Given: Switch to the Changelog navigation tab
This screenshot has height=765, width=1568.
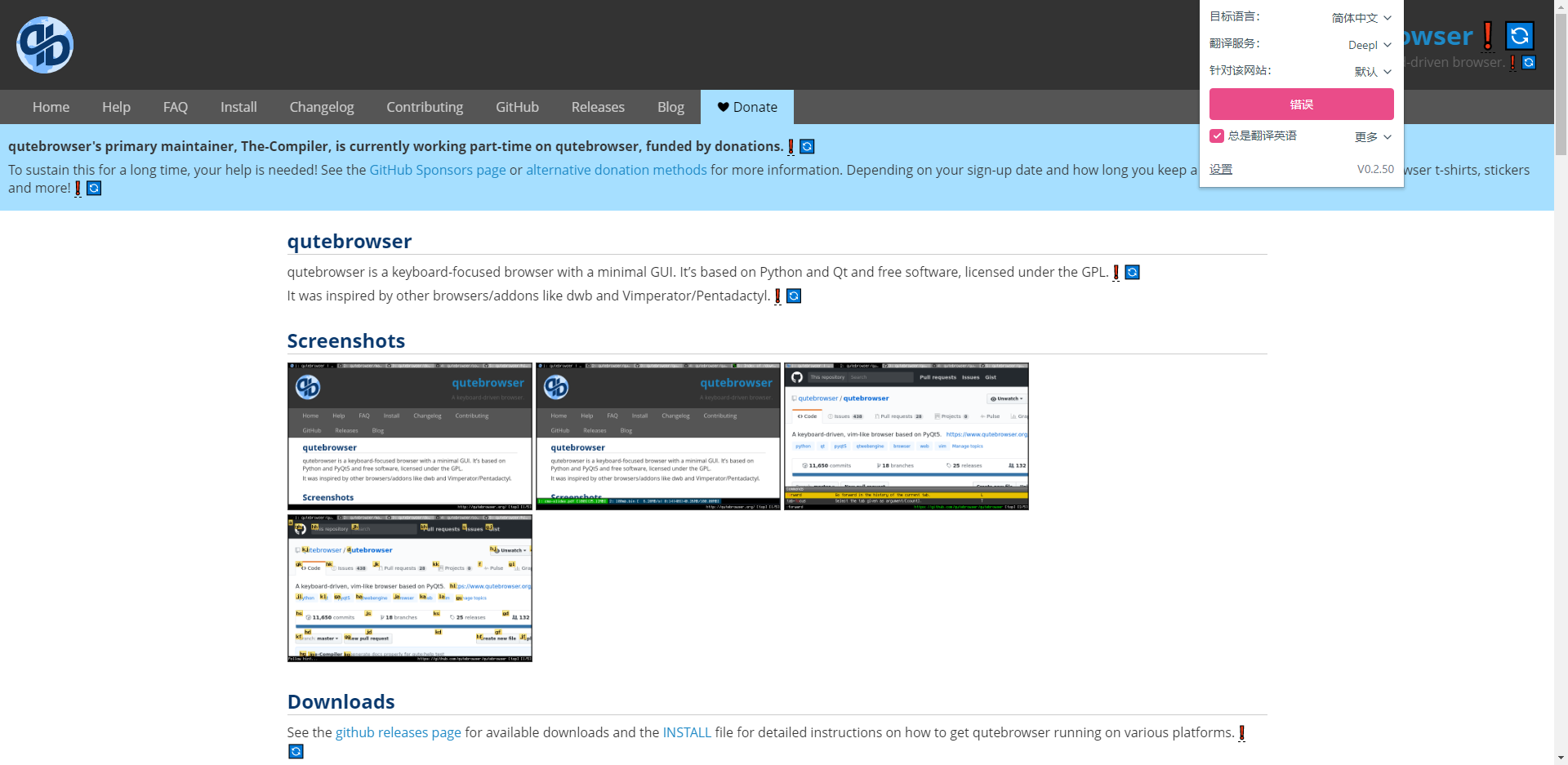Looking at the screenshot, I should [321, 107].
